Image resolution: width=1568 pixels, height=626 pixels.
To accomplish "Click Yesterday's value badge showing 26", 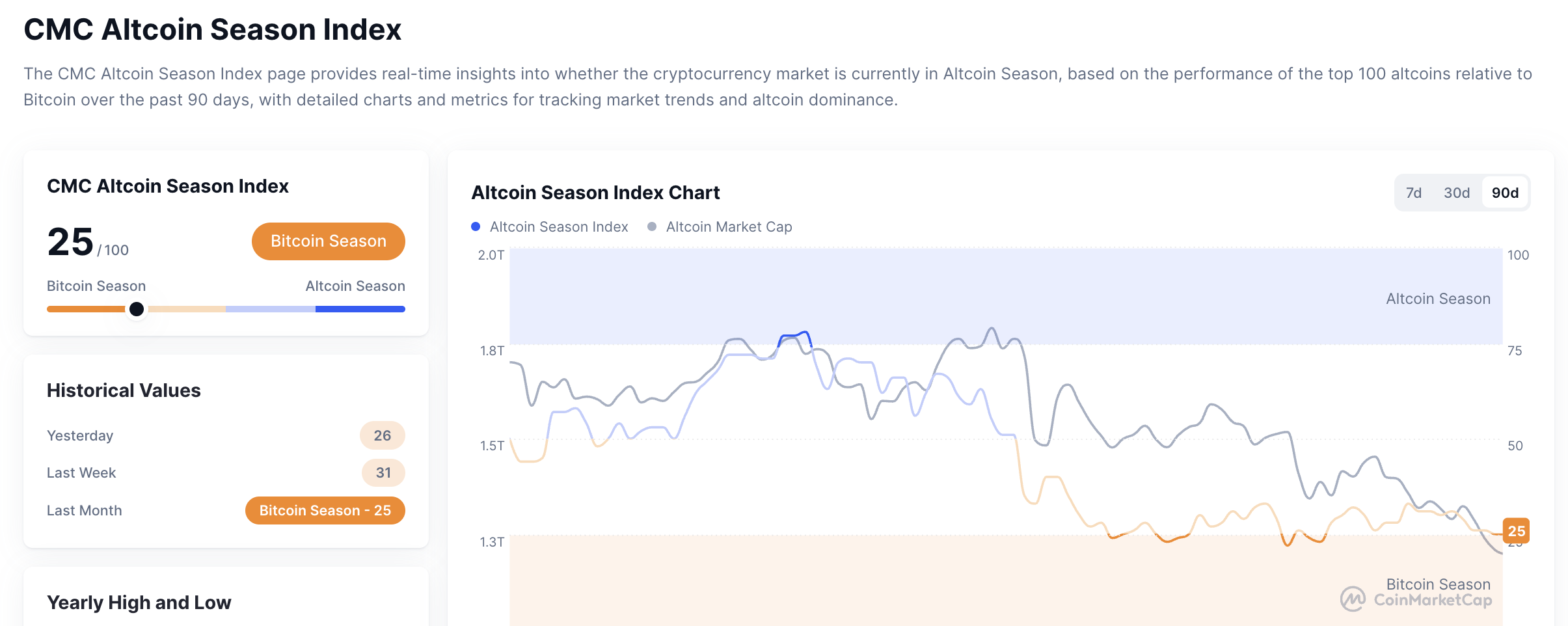I will coord(383,435).
